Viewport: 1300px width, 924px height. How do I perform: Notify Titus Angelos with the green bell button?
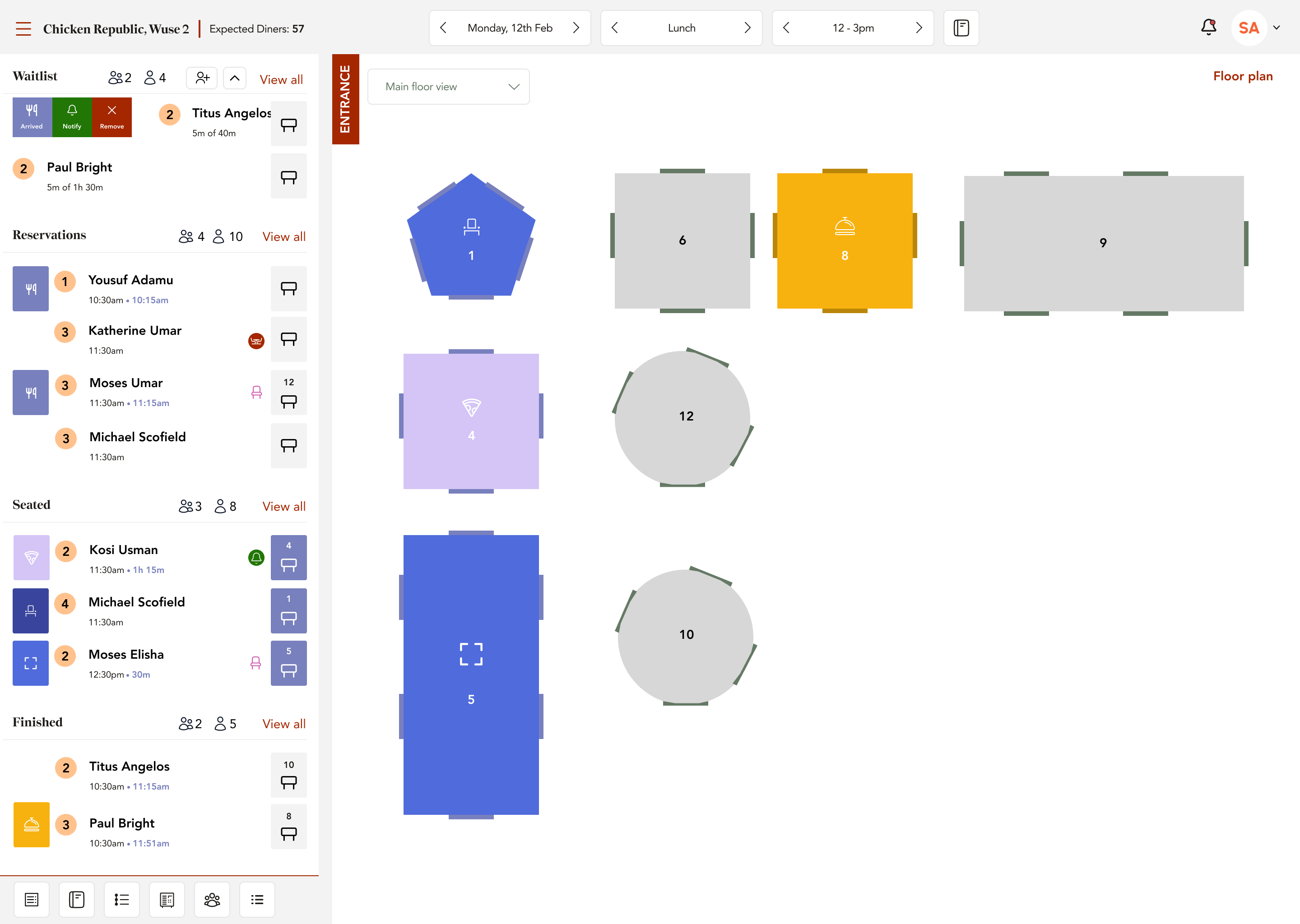[x=72, y=117]
